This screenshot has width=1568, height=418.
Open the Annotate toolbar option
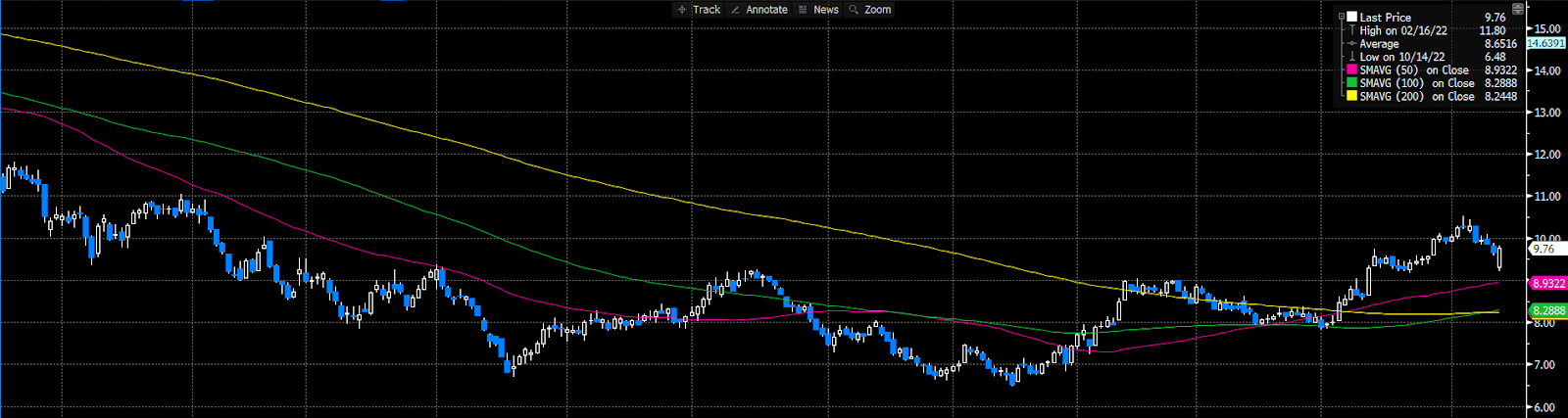point(766,10)
